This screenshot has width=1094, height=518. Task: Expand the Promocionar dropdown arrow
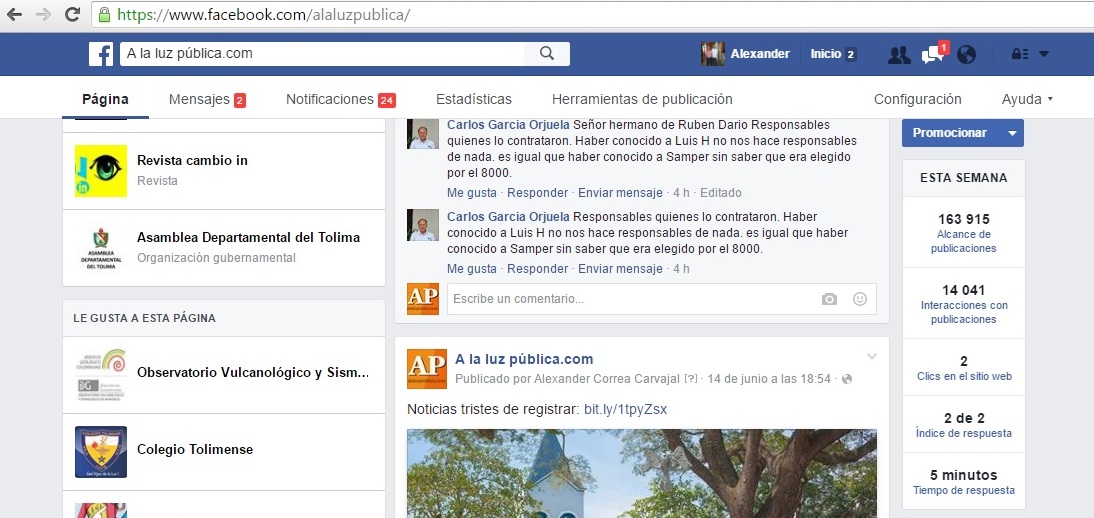pos(1012,133)
